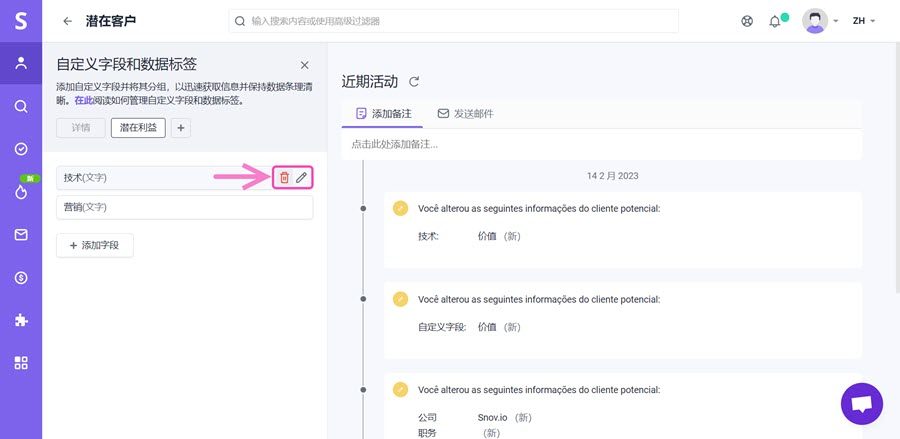Screen dimensions: 900x439
Task: Delete the 技术 field with trash icon
Action: pyautogui.click(x=284, y=178)
